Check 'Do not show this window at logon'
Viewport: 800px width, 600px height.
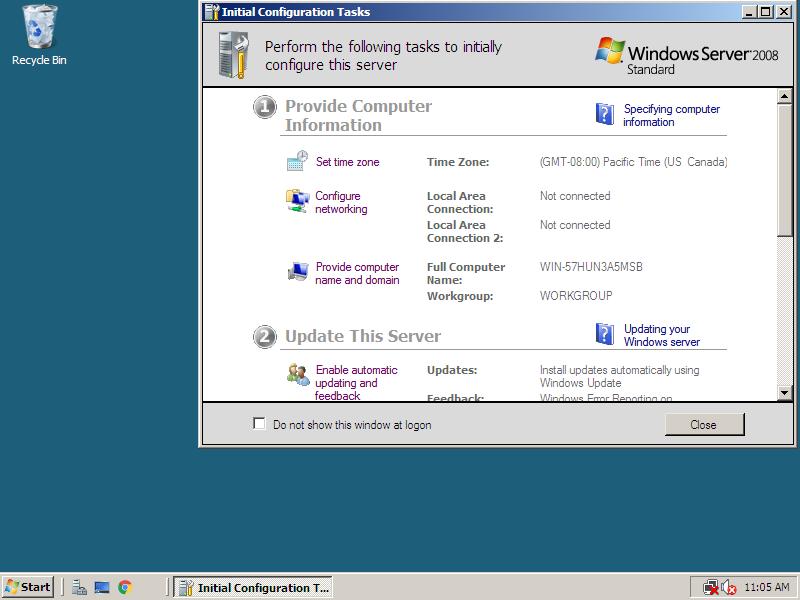coord(260,424)
